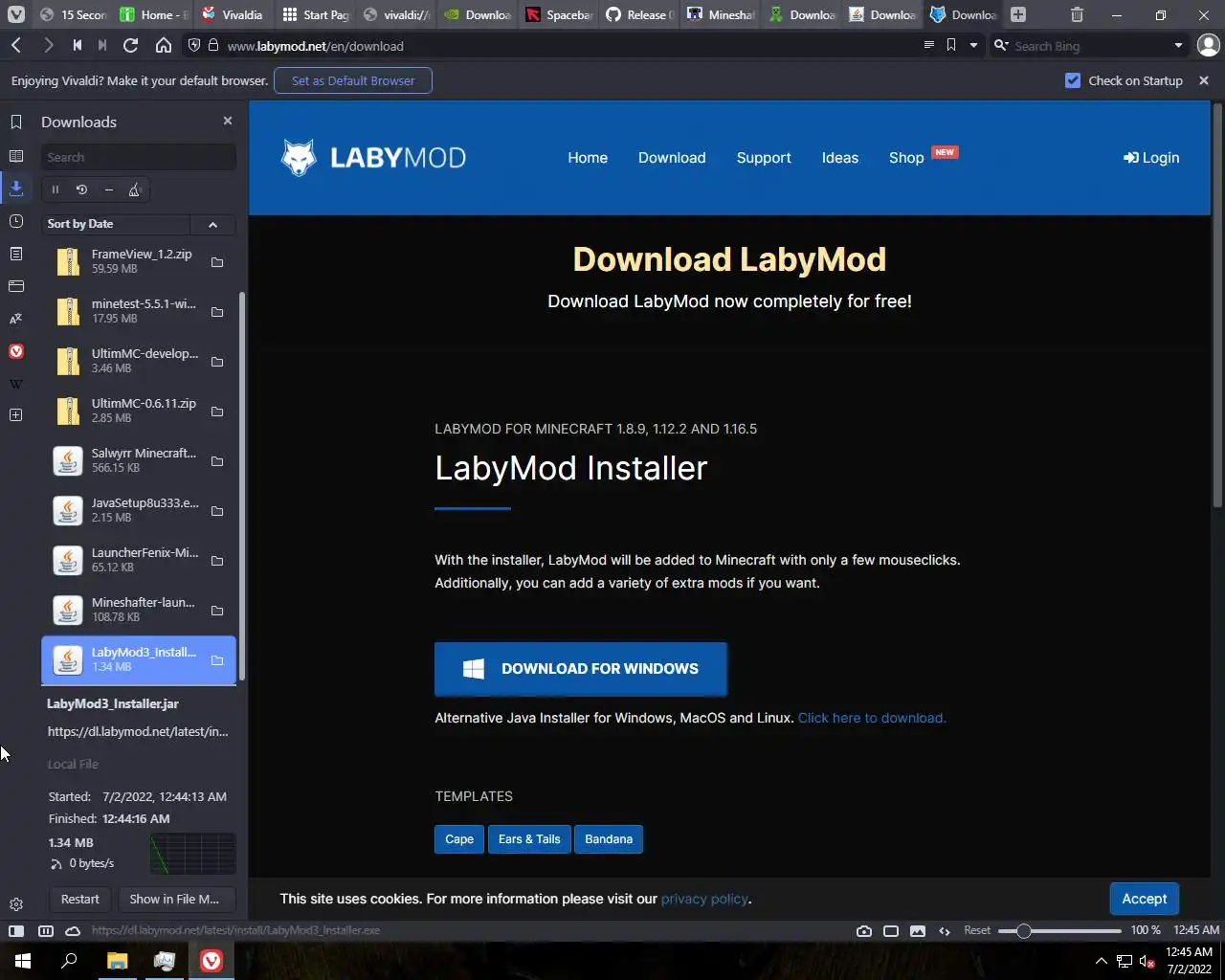Retry download icon in Downloads toolbar
1225x980 pixels.
[x=82, y=189]
